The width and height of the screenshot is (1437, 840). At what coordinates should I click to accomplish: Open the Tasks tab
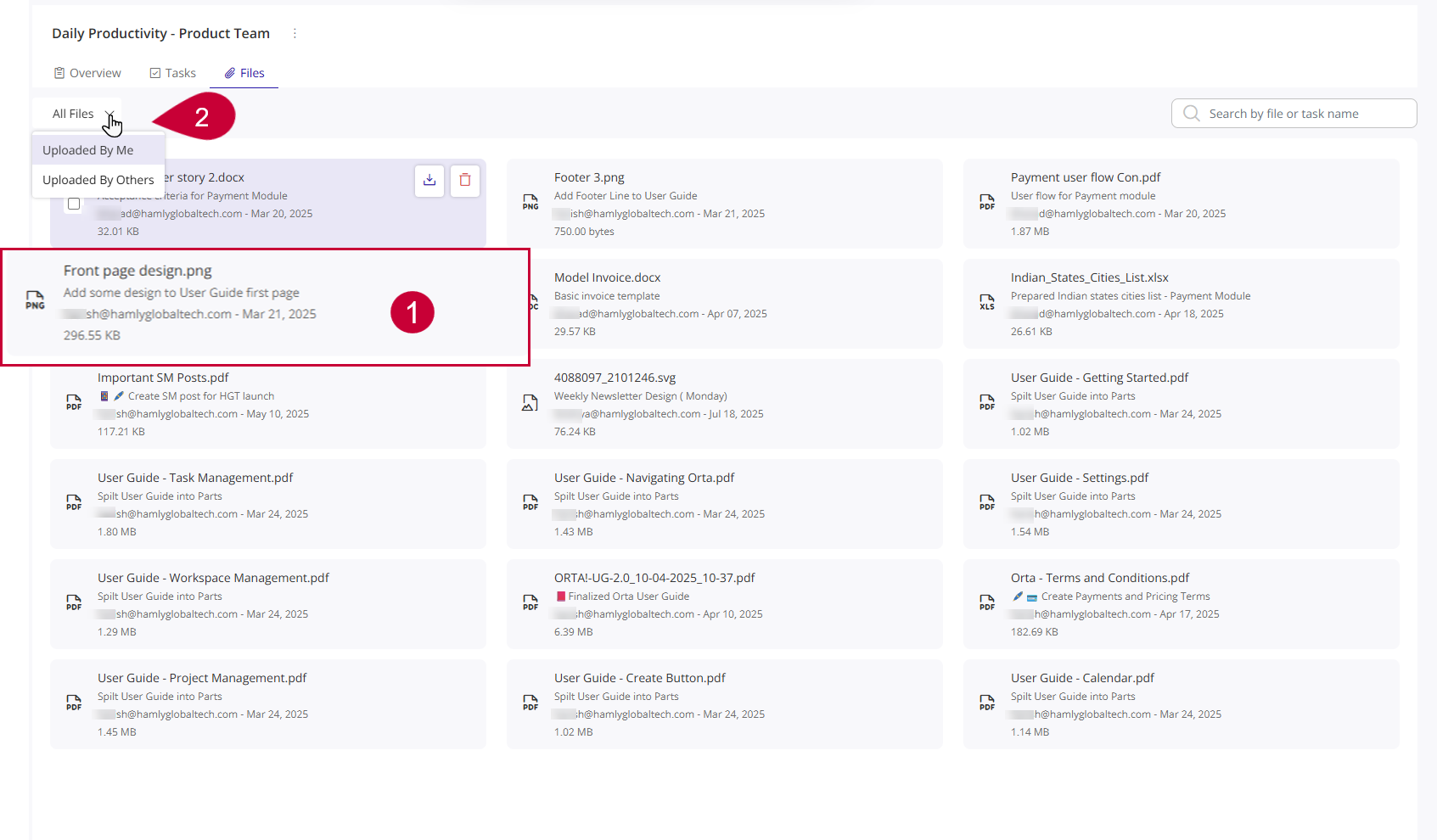tap(173, 73)
